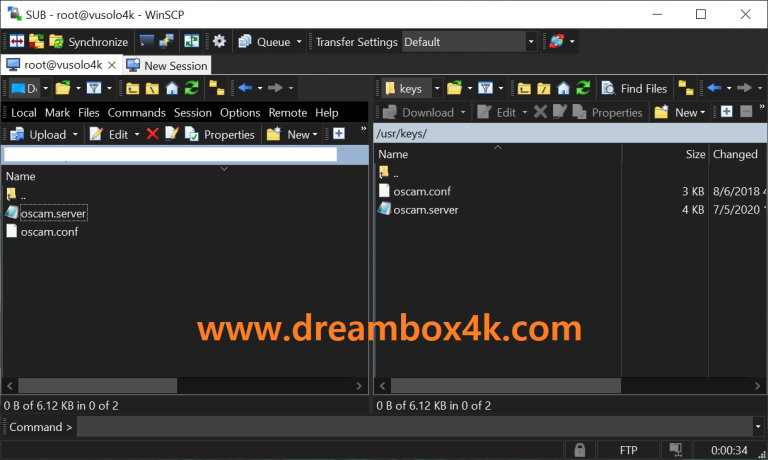This screenshot has height=460, width=768.
Task: Open session in PuTTY icon
Action: click(x=166, y=42)
